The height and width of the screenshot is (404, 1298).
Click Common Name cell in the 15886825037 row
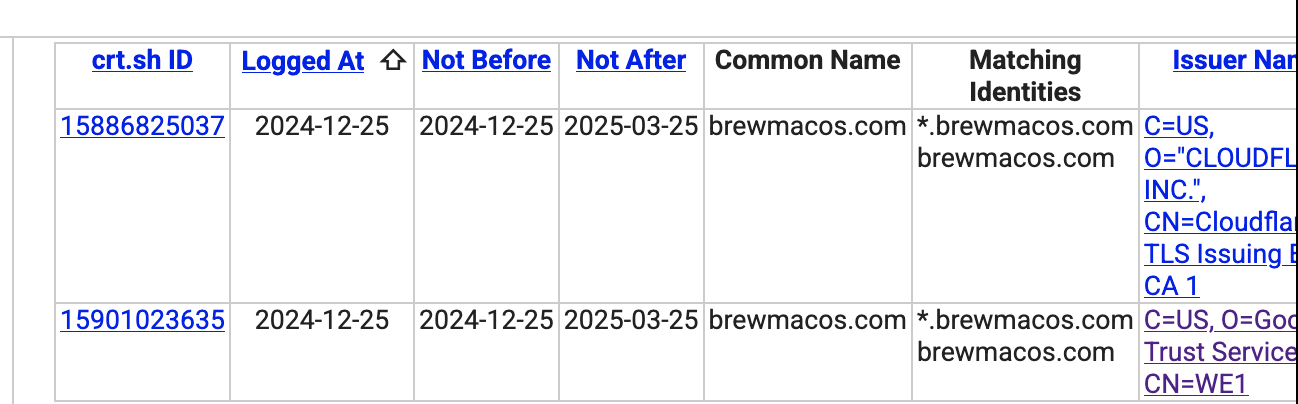807,127
